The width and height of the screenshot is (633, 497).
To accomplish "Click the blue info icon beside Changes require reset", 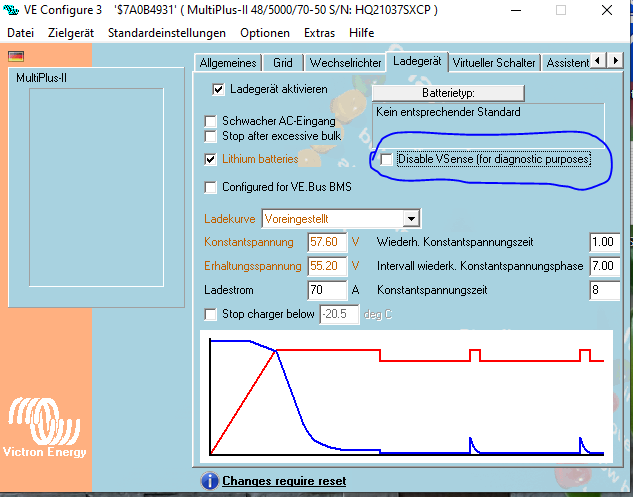I will point(210,481).
